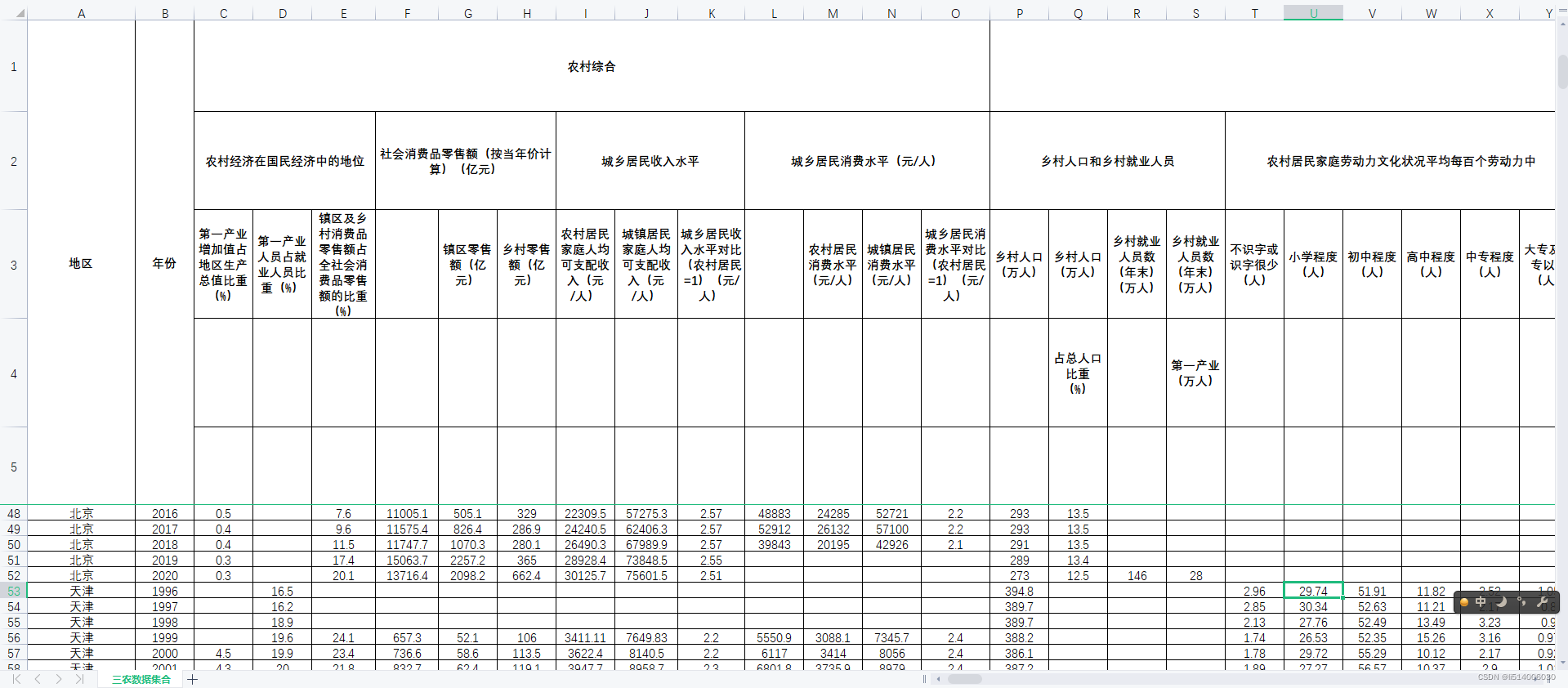
Task: Click 农村居民消费水平 header cell
Action: point(833,265)
